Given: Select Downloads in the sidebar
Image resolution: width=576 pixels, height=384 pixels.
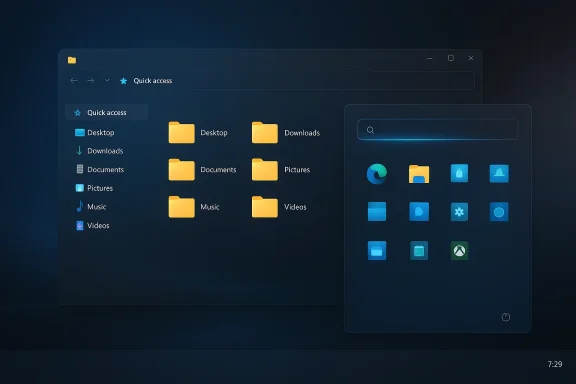Looking at the screenshot, I should point(99,151).
